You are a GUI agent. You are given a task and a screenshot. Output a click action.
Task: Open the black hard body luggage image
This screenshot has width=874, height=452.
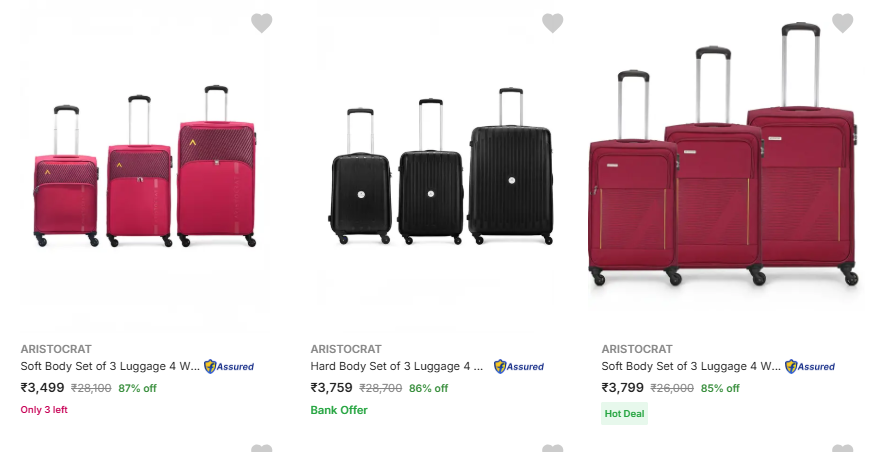click(x=440, y=170)
